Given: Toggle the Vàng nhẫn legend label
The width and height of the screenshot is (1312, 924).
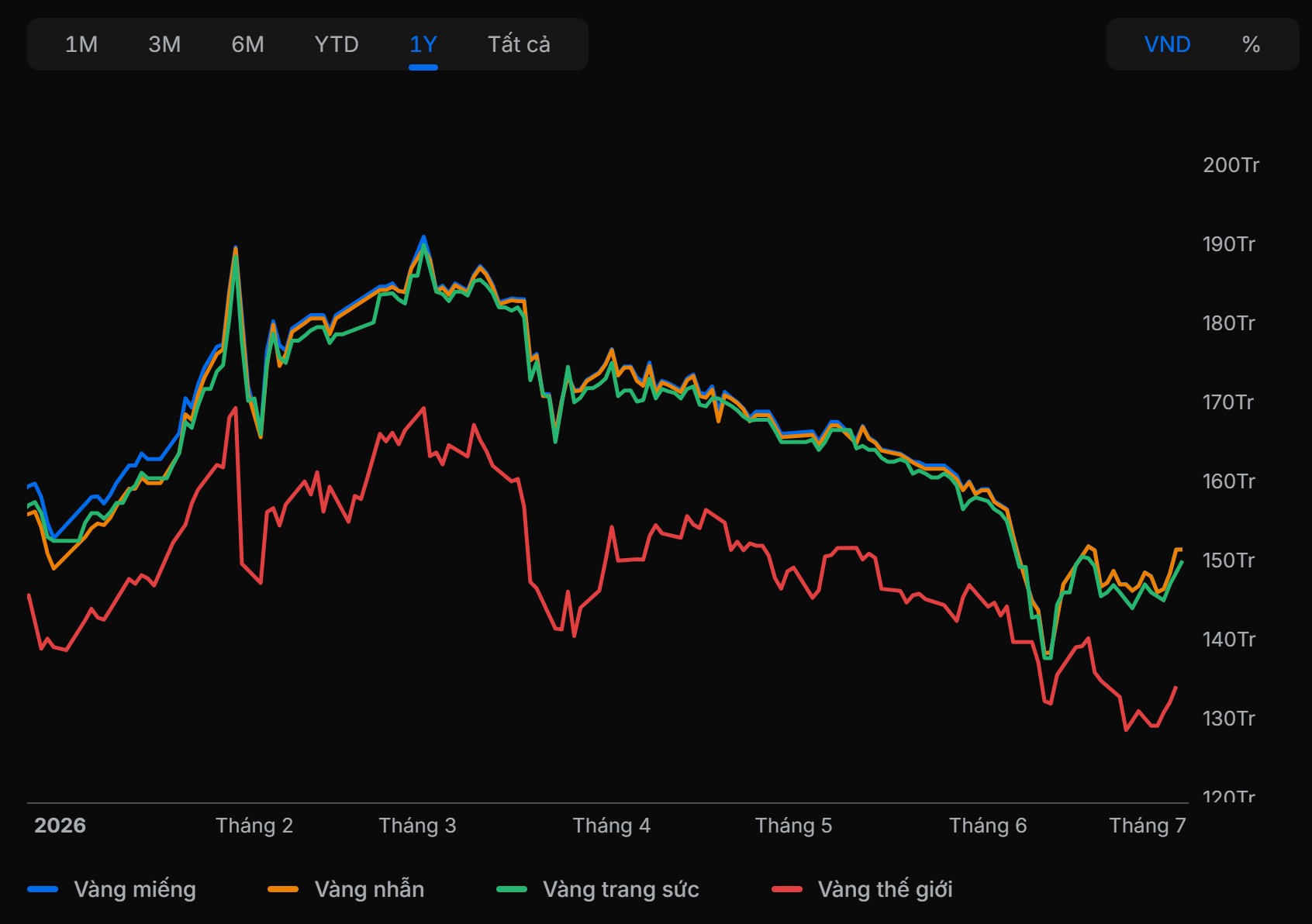Looking at the screenshot, I should [369, 889].
